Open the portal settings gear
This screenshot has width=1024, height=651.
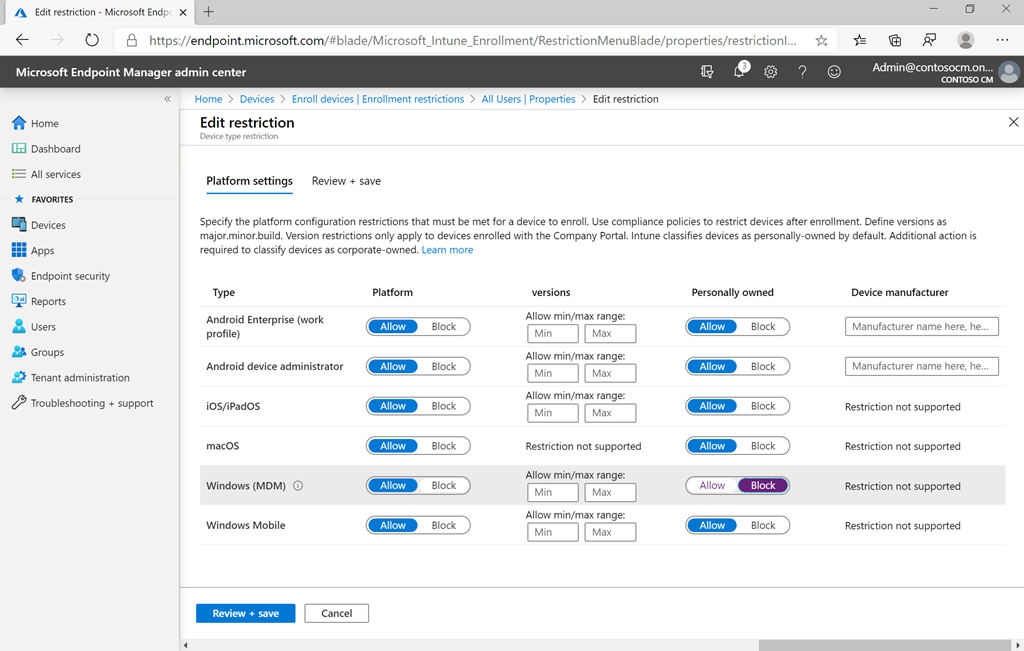pyautogui.click(x=770, y=71)
